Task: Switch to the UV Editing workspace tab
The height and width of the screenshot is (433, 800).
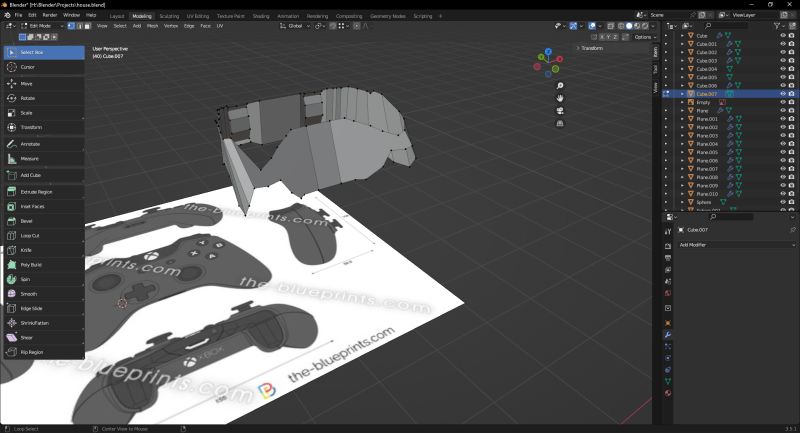Action: point(197,16)
